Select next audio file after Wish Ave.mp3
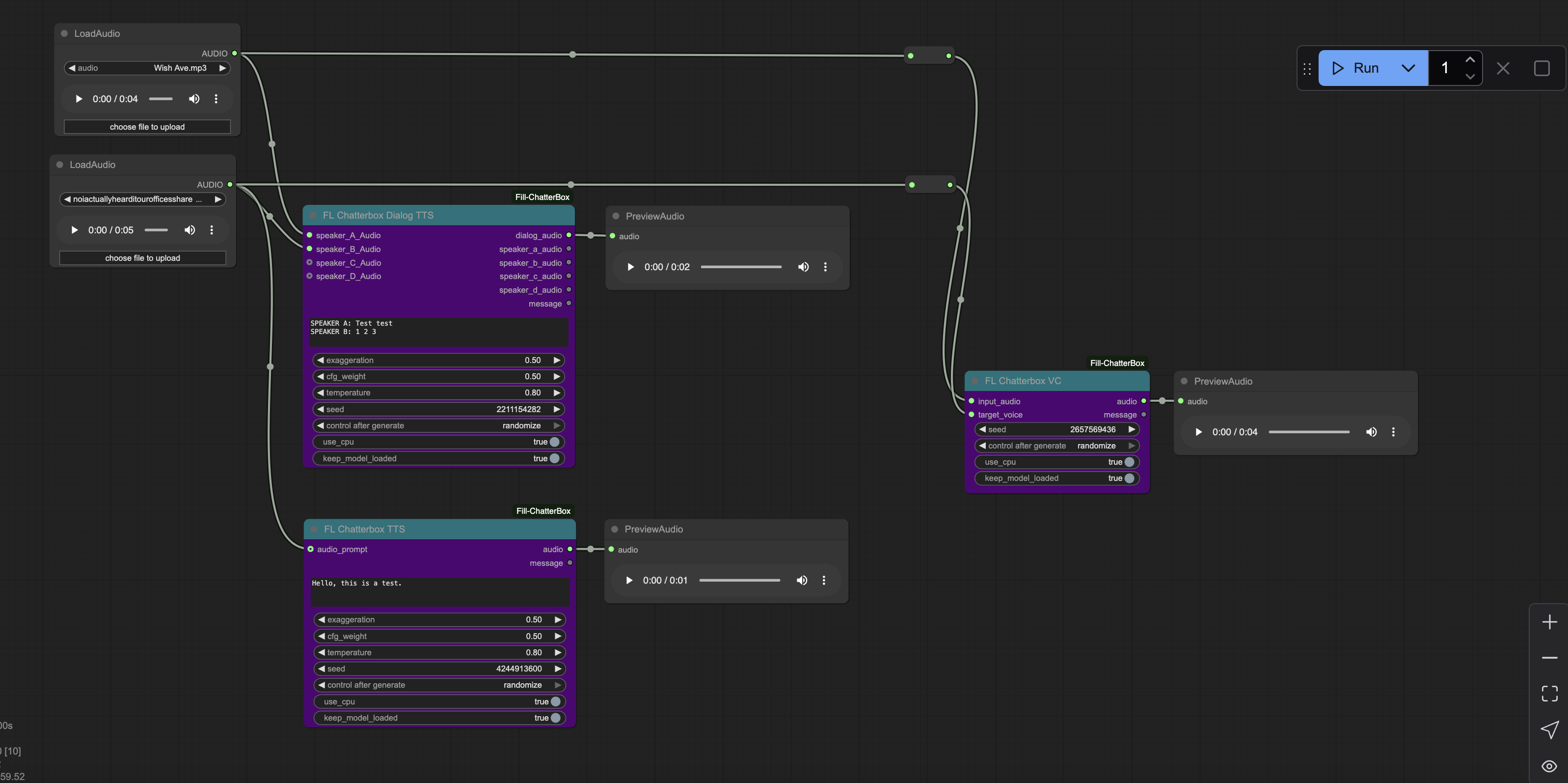 pos(223,68)
